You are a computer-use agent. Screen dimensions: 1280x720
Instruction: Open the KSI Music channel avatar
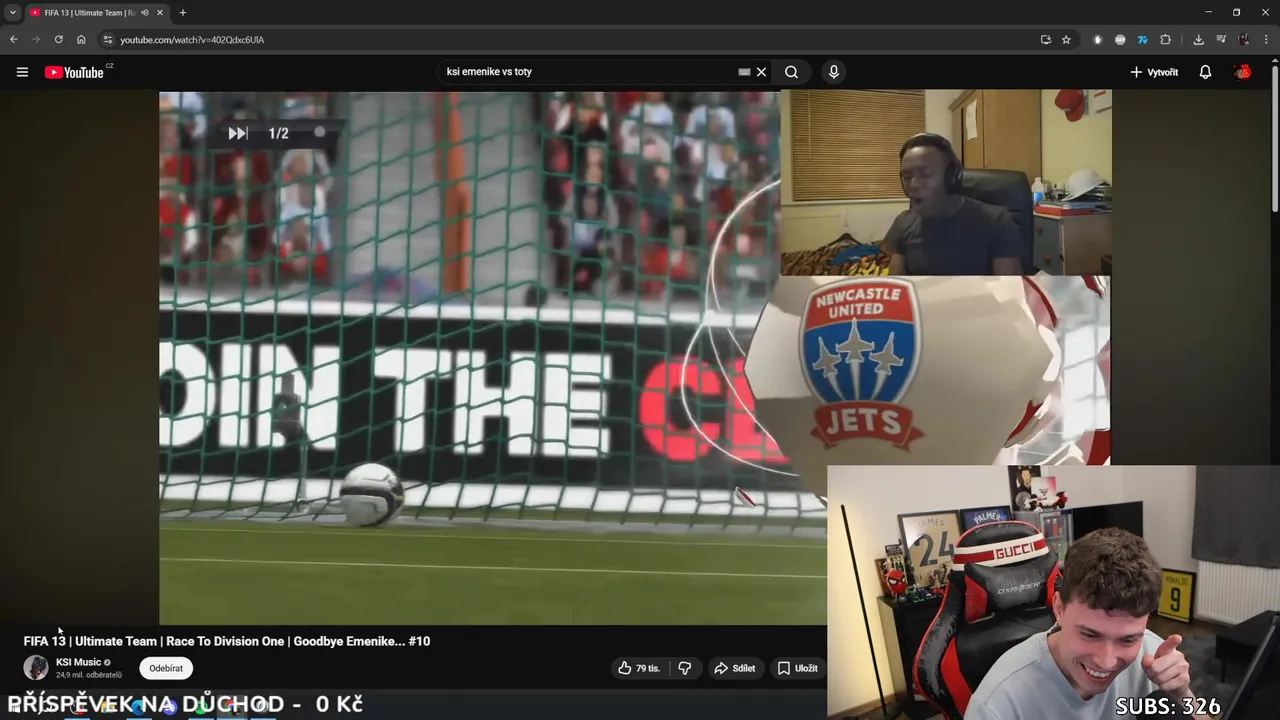click(x=36, y=667)
